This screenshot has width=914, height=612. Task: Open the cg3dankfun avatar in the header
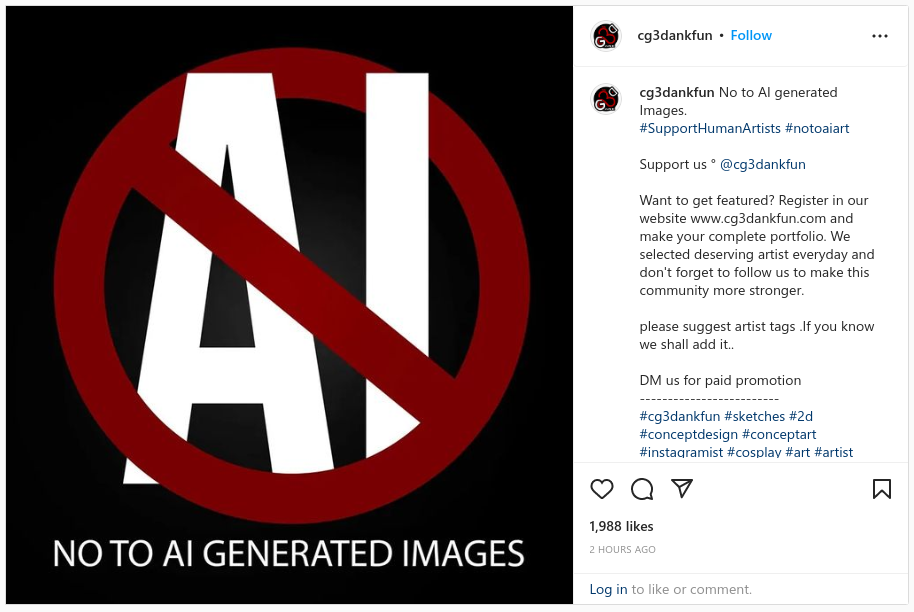click(x=606, y=36)
